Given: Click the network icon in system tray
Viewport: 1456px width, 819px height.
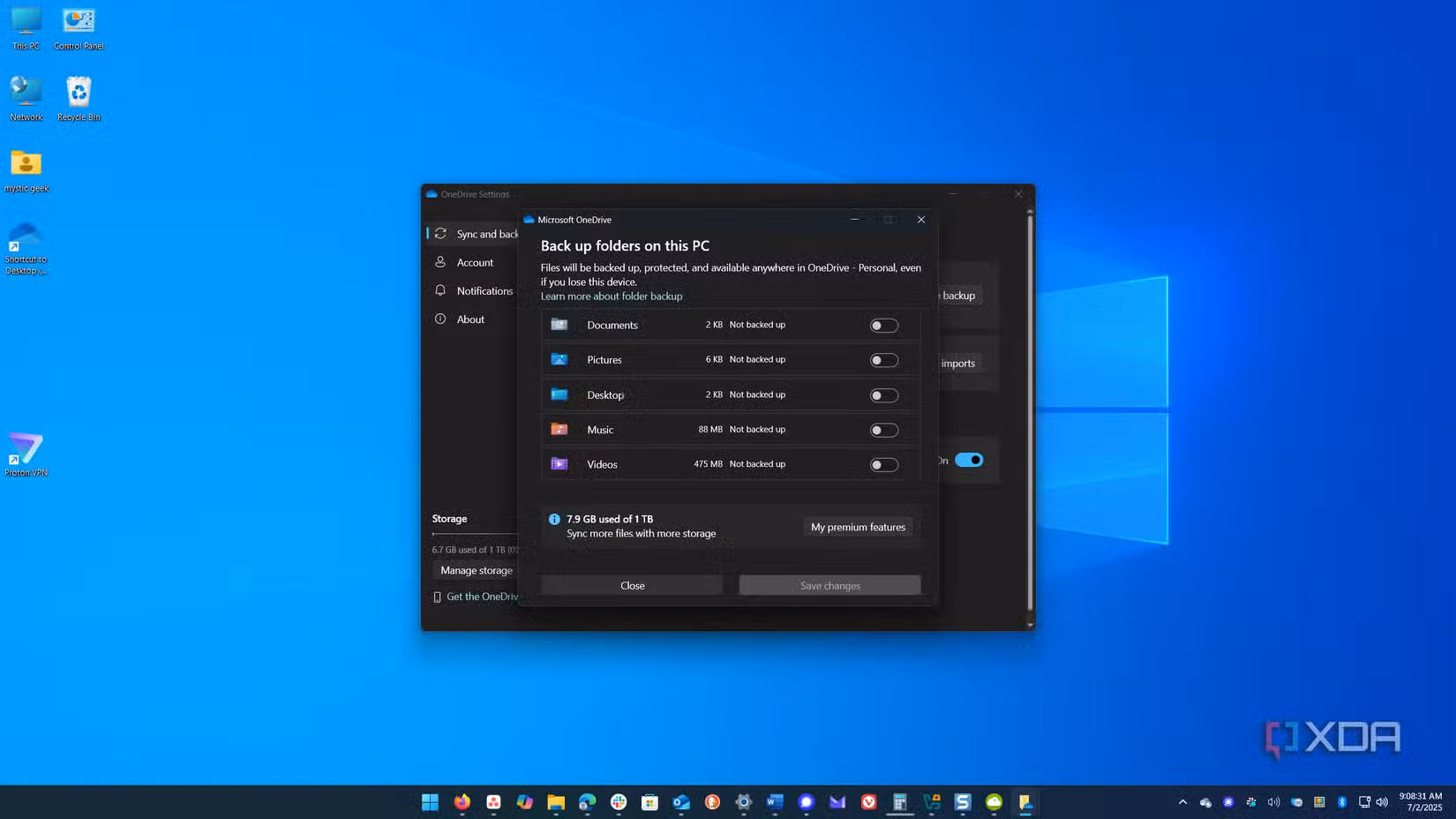Looking at the screenshot, I should pyautogui.click(x=1364, y=802).
